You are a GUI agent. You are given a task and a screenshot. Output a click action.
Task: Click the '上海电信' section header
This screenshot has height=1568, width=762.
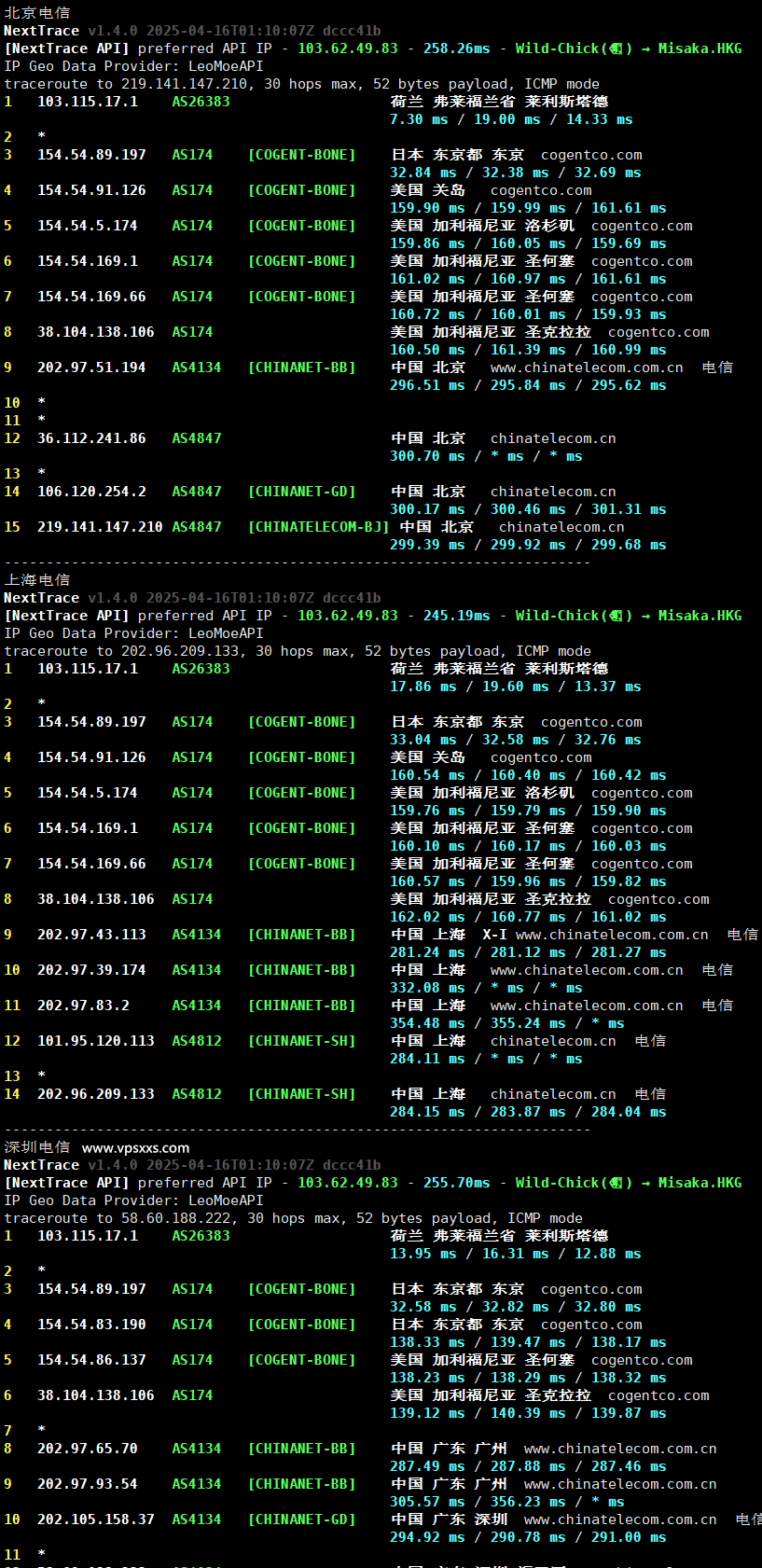pos(37,580)
